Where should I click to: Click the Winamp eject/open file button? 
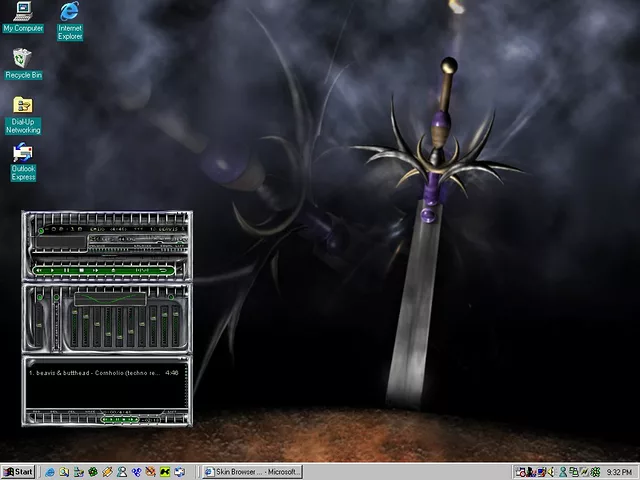[113, 270]
